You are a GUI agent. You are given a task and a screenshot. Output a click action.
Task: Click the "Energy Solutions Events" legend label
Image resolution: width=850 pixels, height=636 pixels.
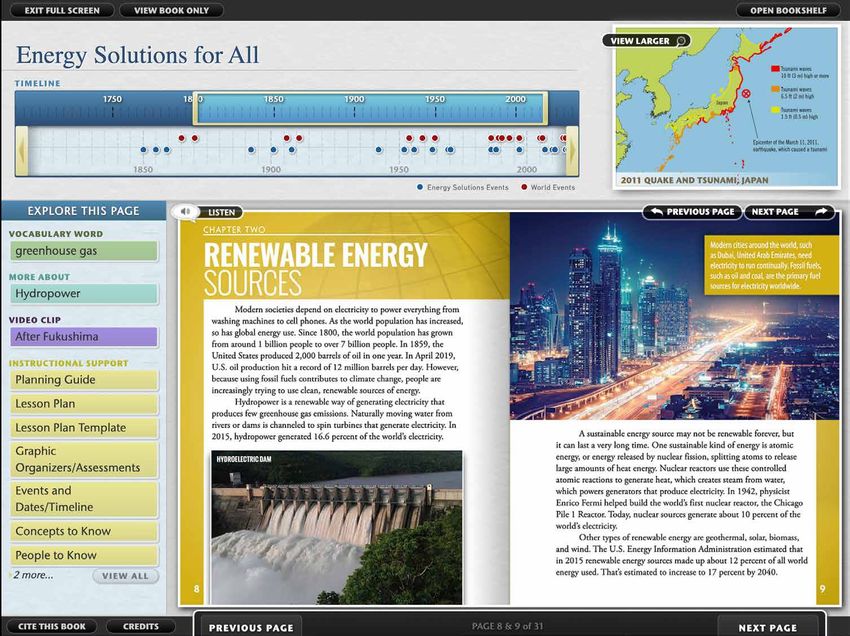tap(467, 188)
